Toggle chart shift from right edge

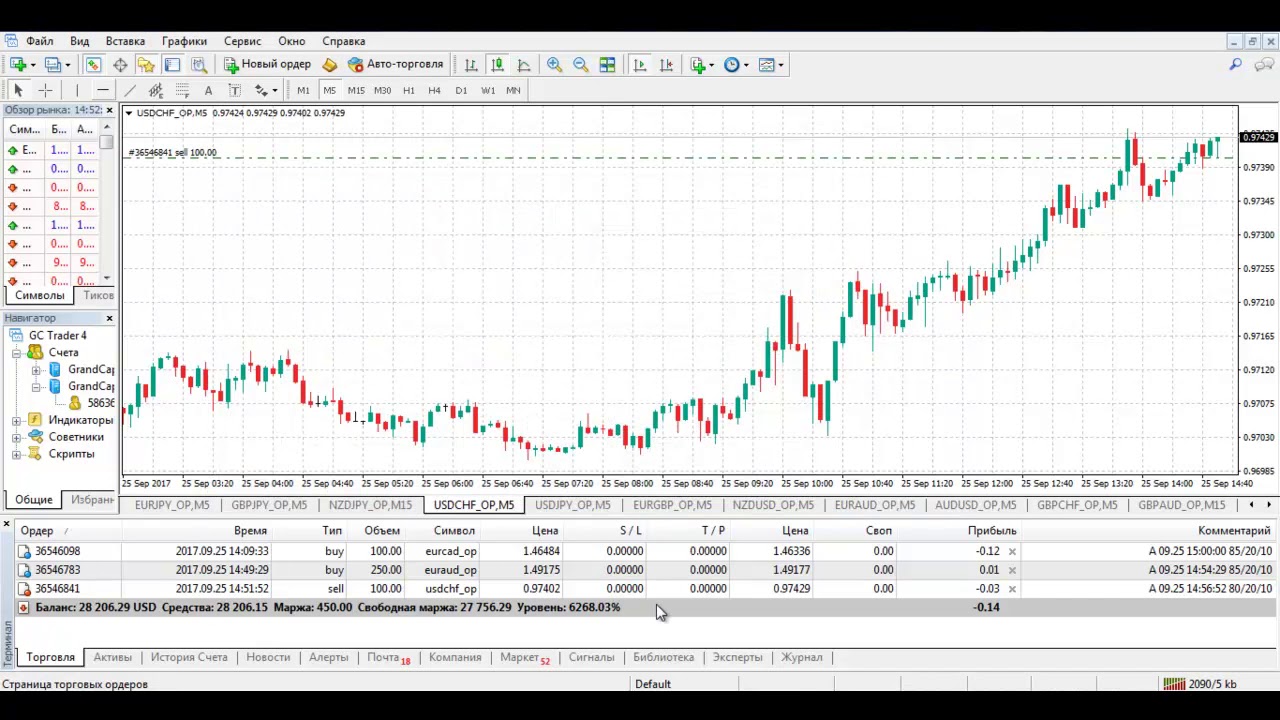pyautogui.click(x=667, y=64)
